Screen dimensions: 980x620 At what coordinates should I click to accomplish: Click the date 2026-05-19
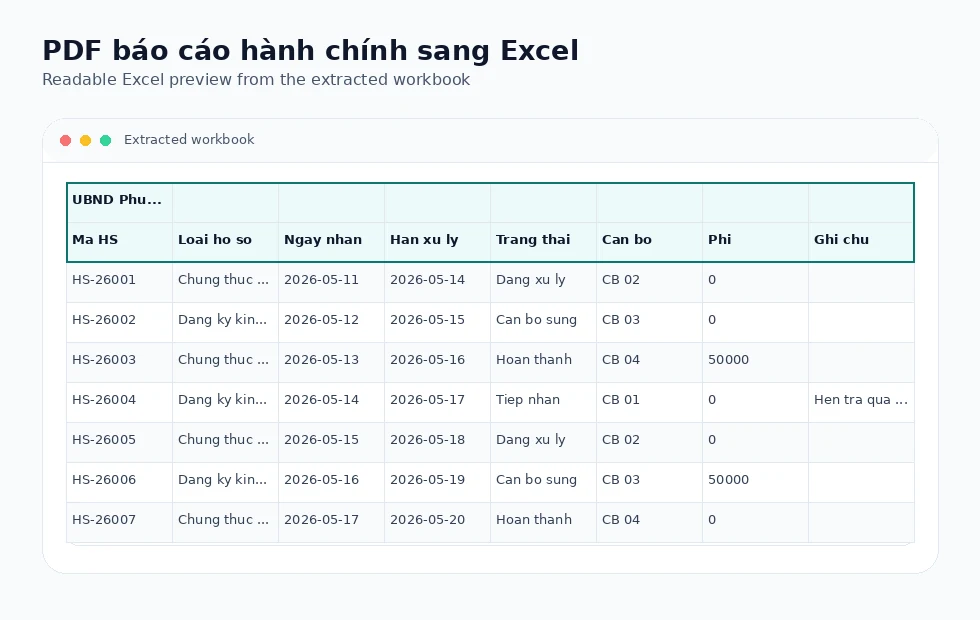click(x=438, y=482)
